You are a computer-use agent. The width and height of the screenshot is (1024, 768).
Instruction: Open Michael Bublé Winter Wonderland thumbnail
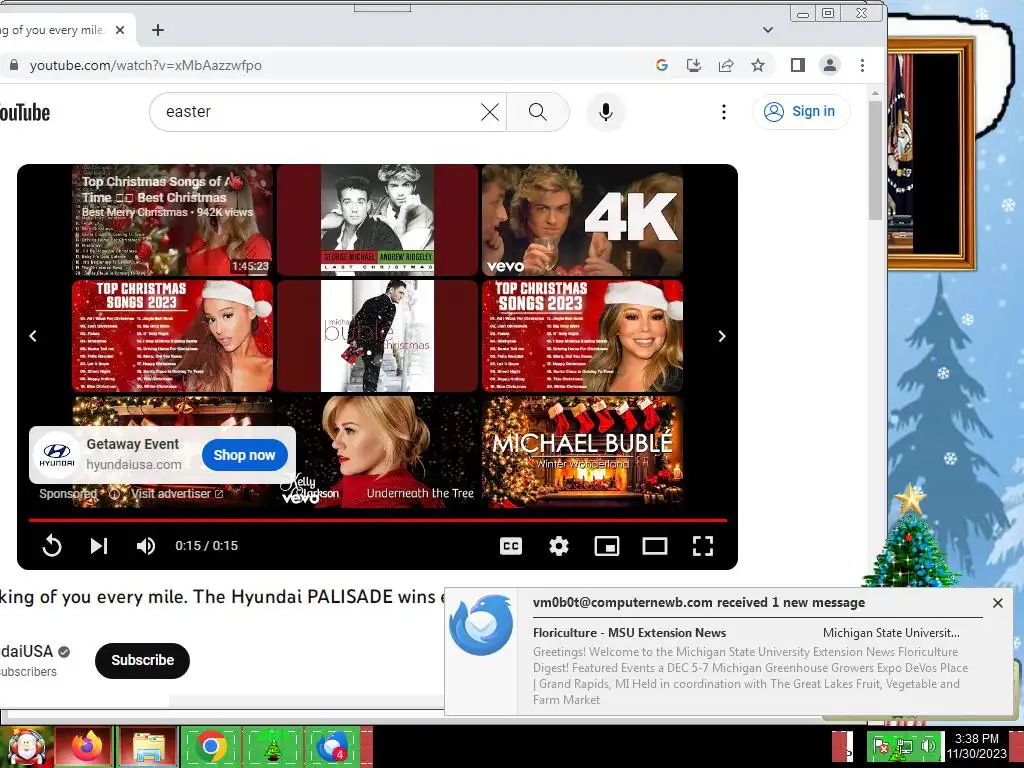[x=583, y=452]
